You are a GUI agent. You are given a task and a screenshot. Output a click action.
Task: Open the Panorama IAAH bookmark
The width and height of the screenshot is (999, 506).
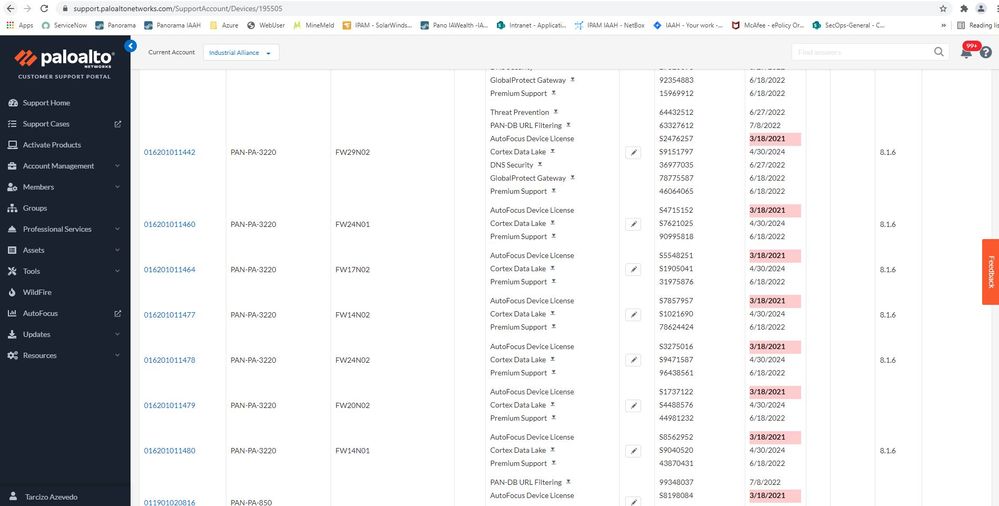(173, 25)
